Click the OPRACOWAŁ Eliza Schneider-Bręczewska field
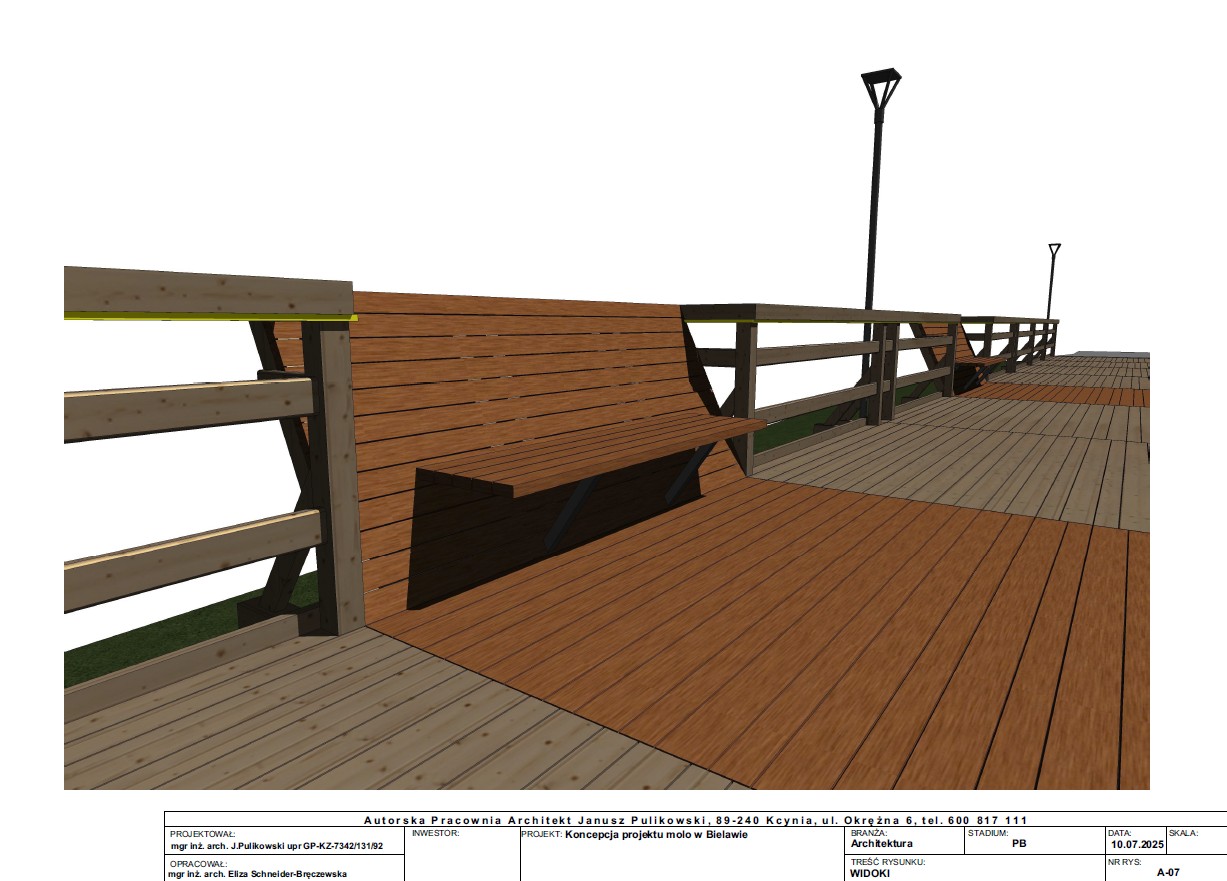Viewport: 1227px width, 881px height. point(258,874)
